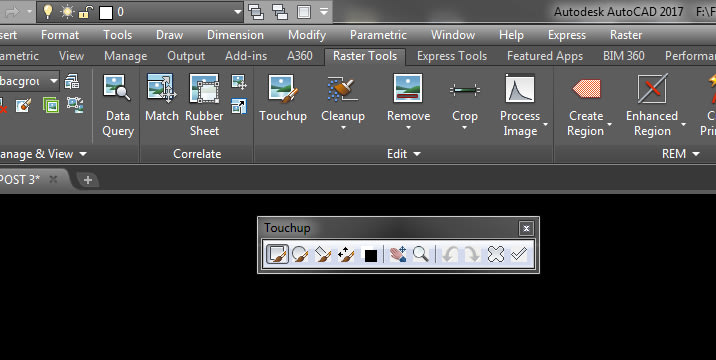Image resolution: width=716 pixels, height=360 pixels.
Task: Switch to the A360 ribbon tab
Action: tap(300, 56)
